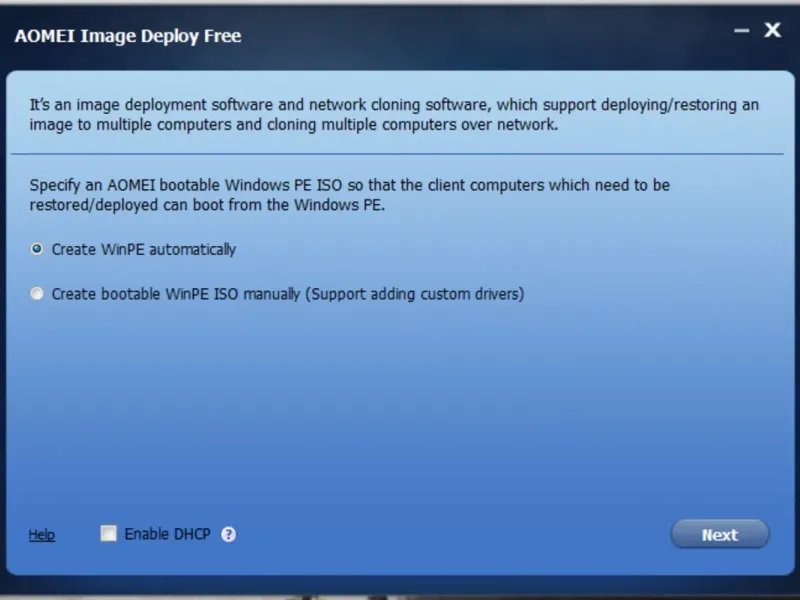Close the AOMEI Image Deploy window
The image size is (800, 600).
772,30
